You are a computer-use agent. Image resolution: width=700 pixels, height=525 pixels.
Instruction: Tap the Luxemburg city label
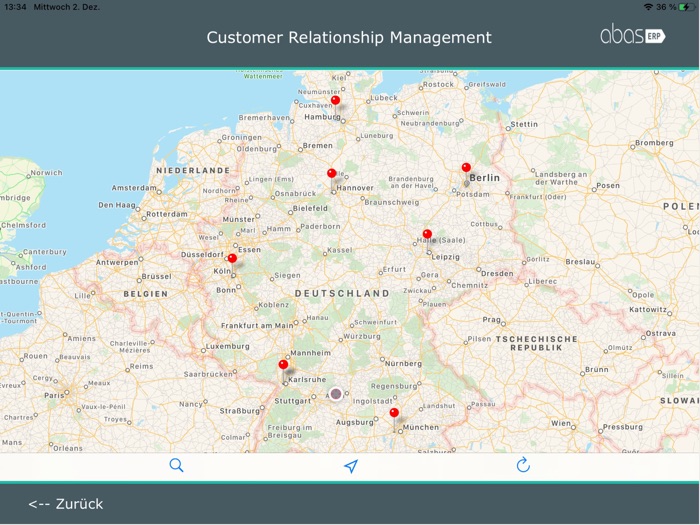point(228,346)
